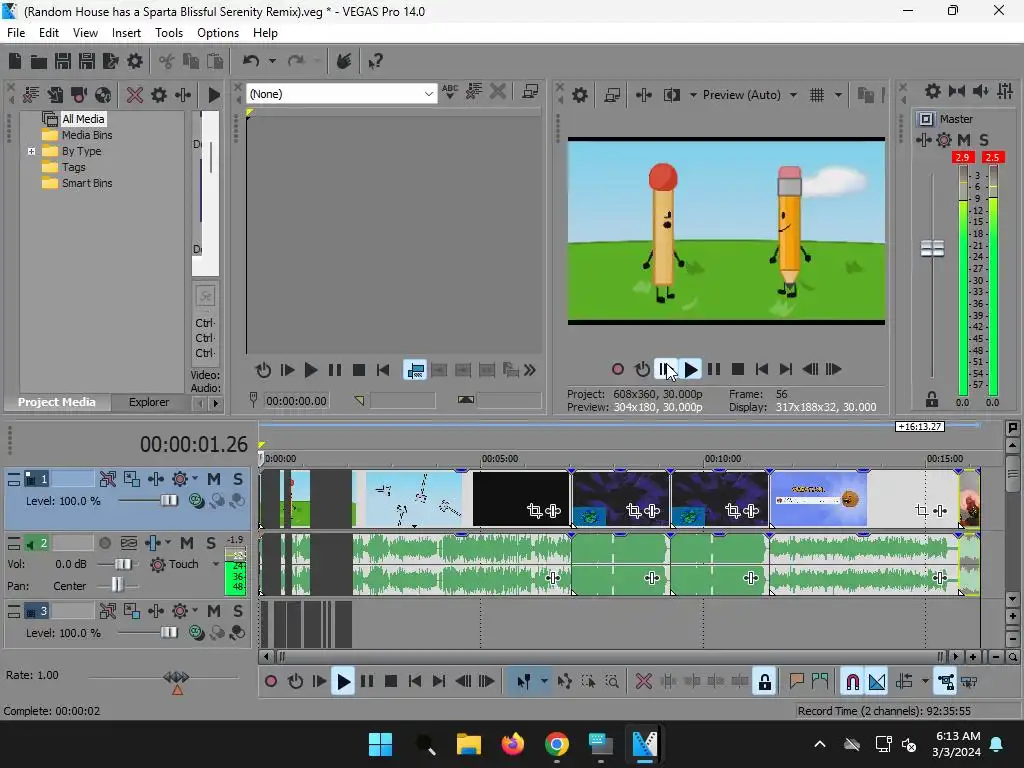This screenshot has width=1024, height=768.
Task: Click the Open project folder icon
Action: point(39,61)
